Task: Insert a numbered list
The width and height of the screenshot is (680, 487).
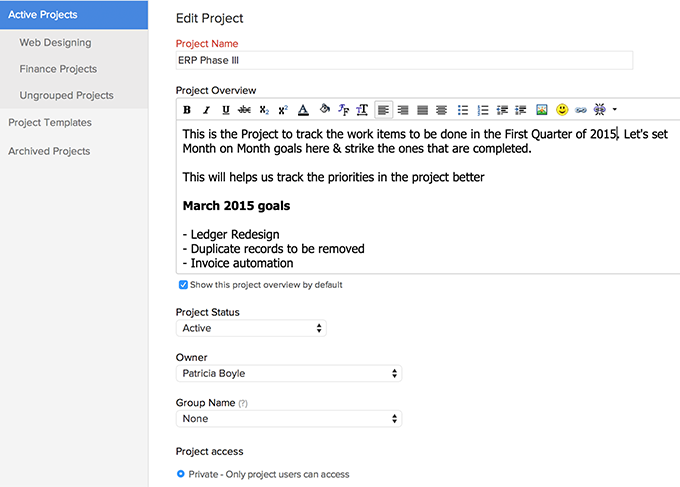Action: [483, 109]
